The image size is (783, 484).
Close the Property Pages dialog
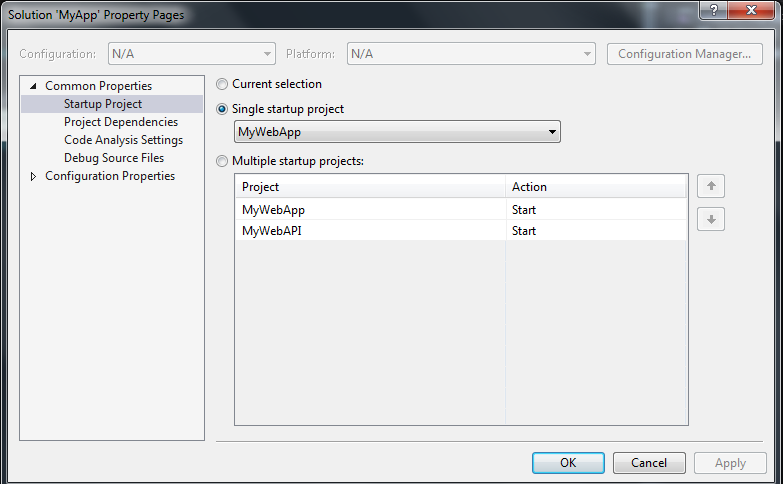(x=751, y=10)
